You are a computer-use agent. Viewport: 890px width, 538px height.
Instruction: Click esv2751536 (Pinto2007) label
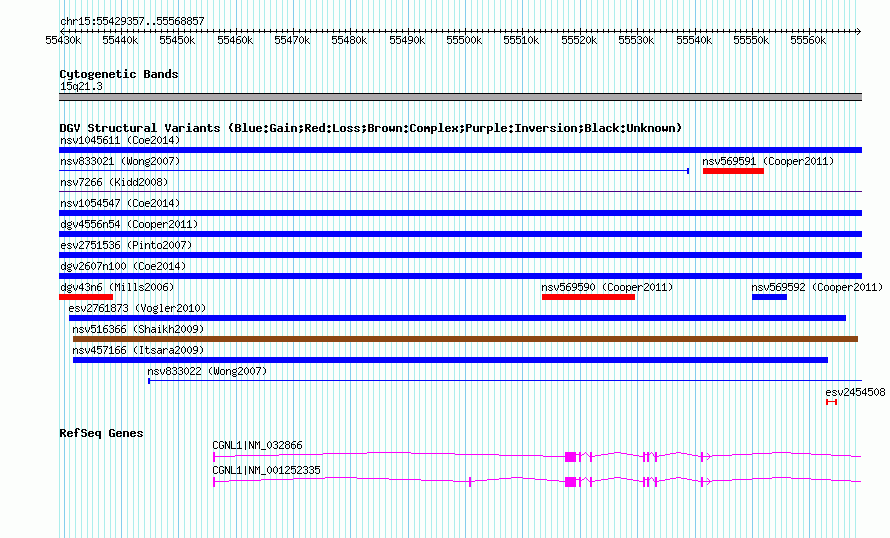click(x=126, y=245)
